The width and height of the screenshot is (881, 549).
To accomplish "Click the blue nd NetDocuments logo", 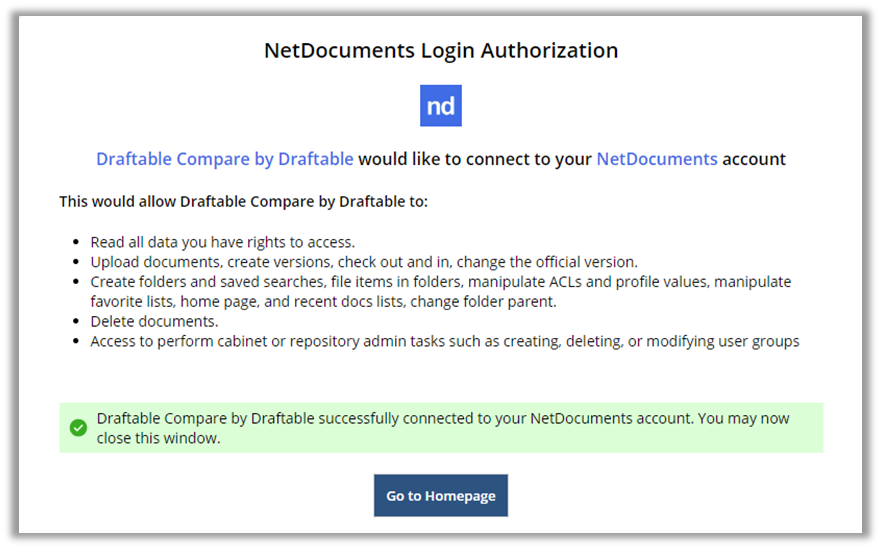I will pyautogui.click(x=440, y=106).
